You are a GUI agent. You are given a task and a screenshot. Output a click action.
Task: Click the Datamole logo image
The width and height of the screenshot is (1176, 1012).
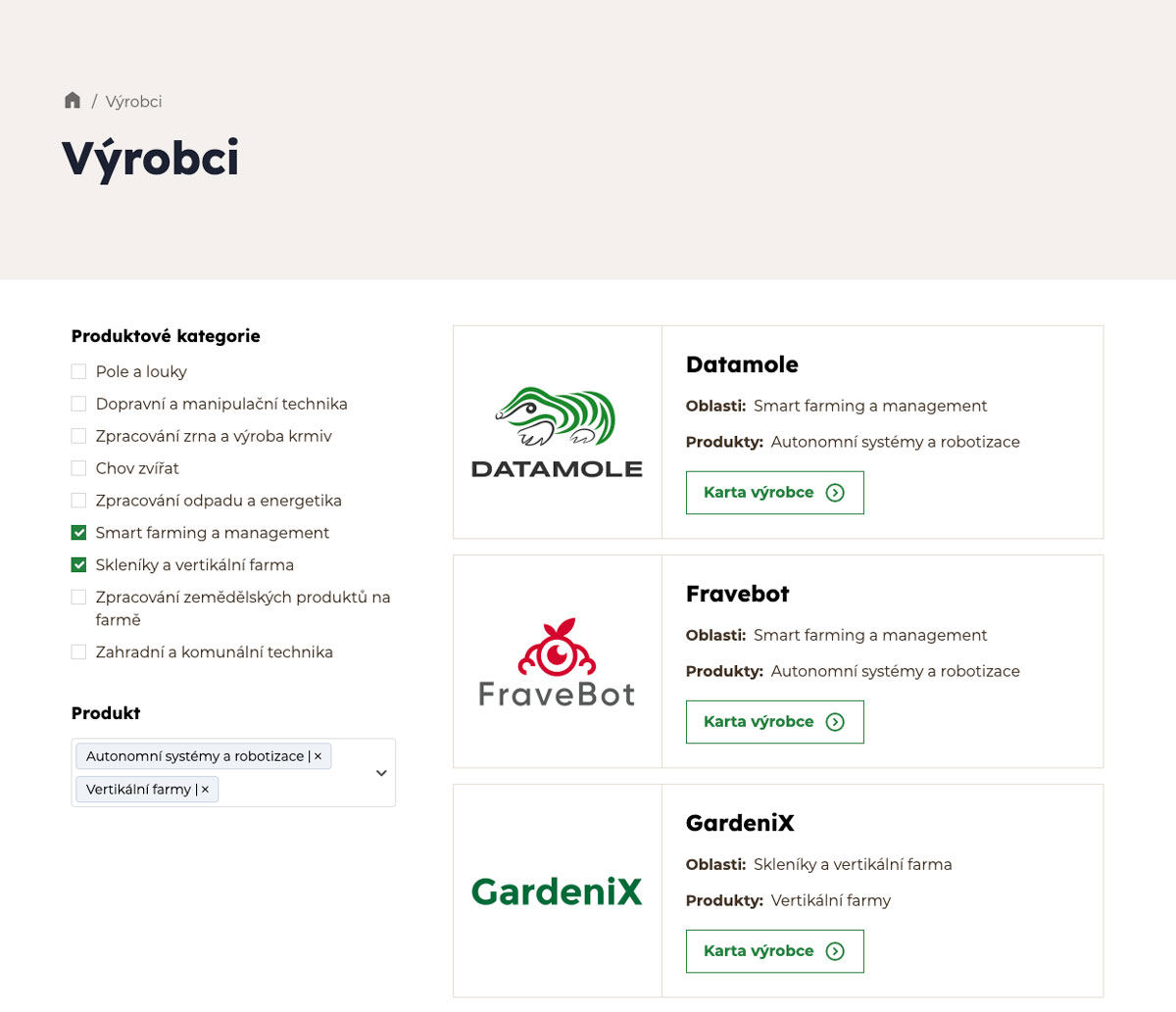coord(557,432)
